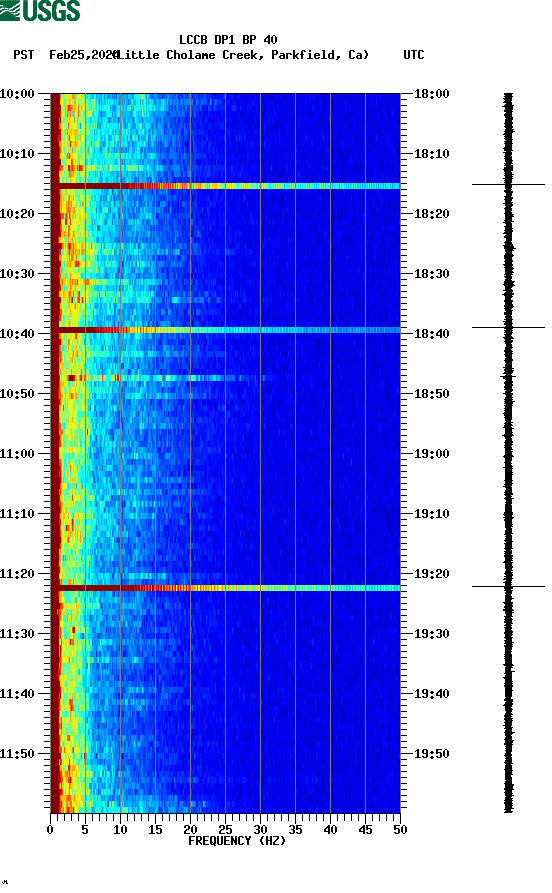Click the '19:10' UTC time label
Screen dimensions: 552x893
pos(431,514)
